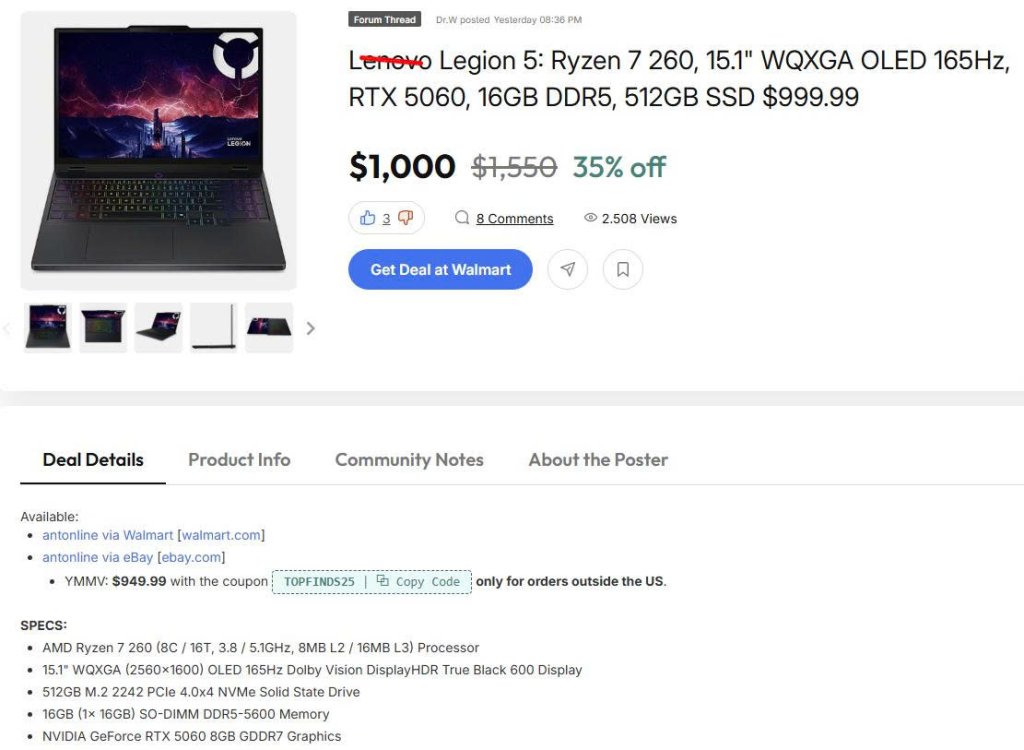The height and width of the screenshot is (750, 1024).
Task: Click the thumbs up vote icon
Action: pos(368,218)
